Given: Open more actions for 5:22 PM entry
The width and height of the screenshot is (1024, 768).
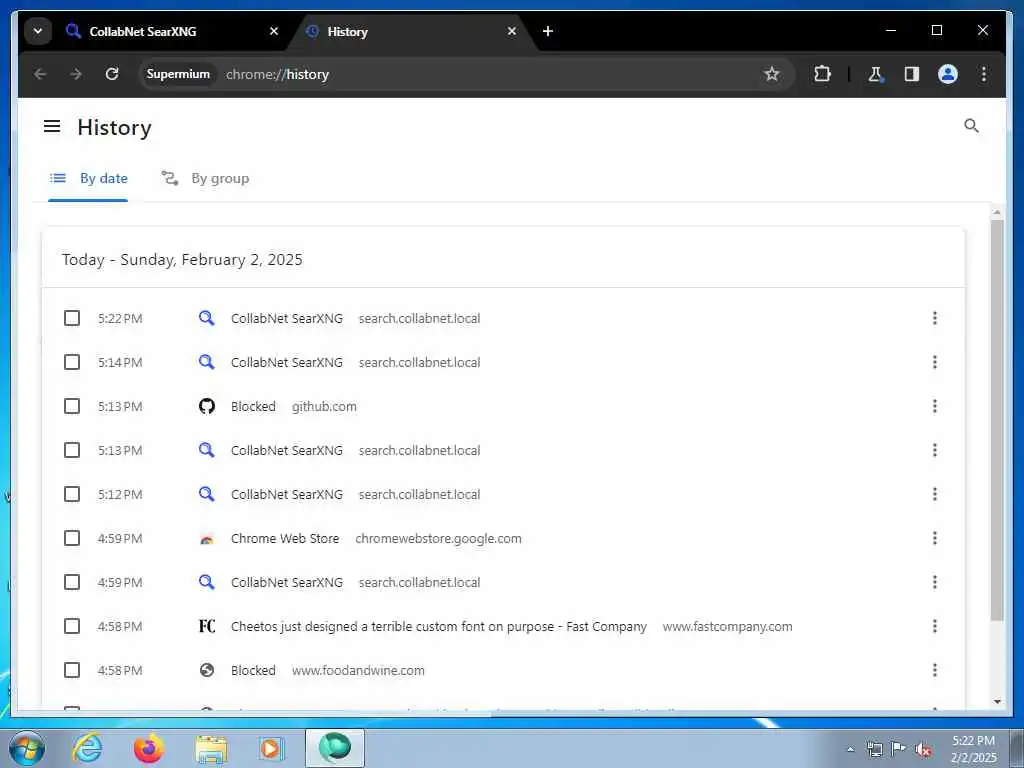Looking at the screenshot, I should [935, 318].
